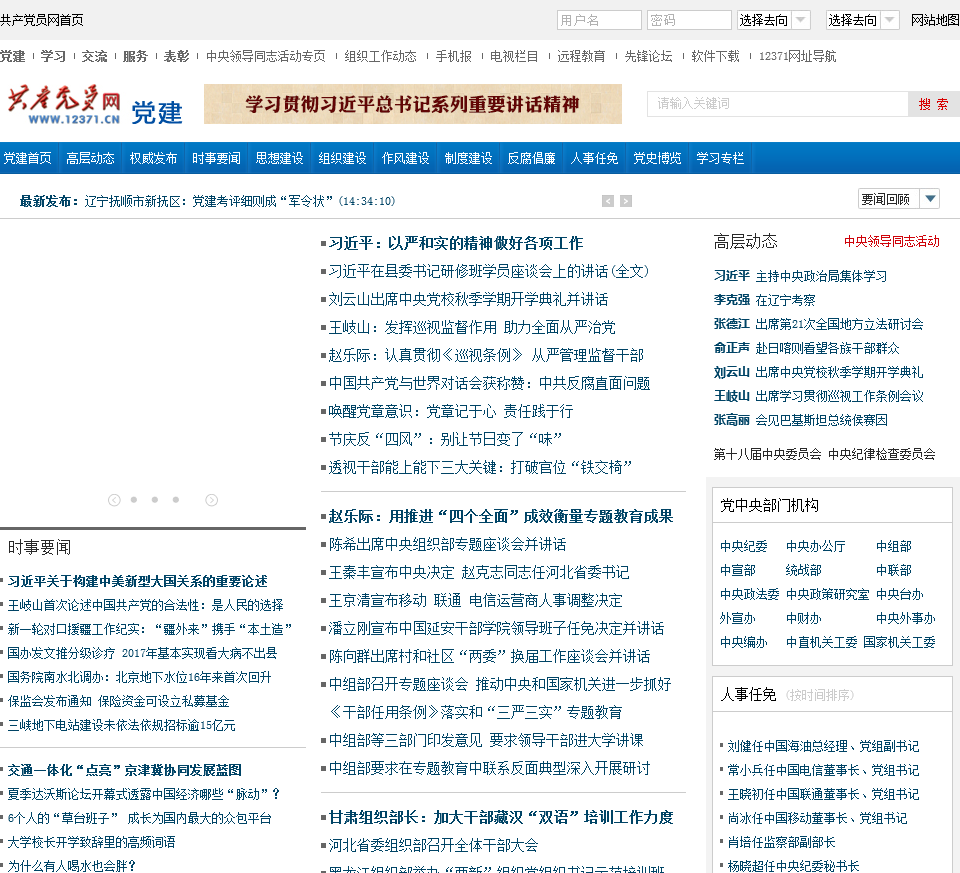Screen dimensions: 960x873
Task: Open the 电视栏目 menu link
Action: click(514, 56)
